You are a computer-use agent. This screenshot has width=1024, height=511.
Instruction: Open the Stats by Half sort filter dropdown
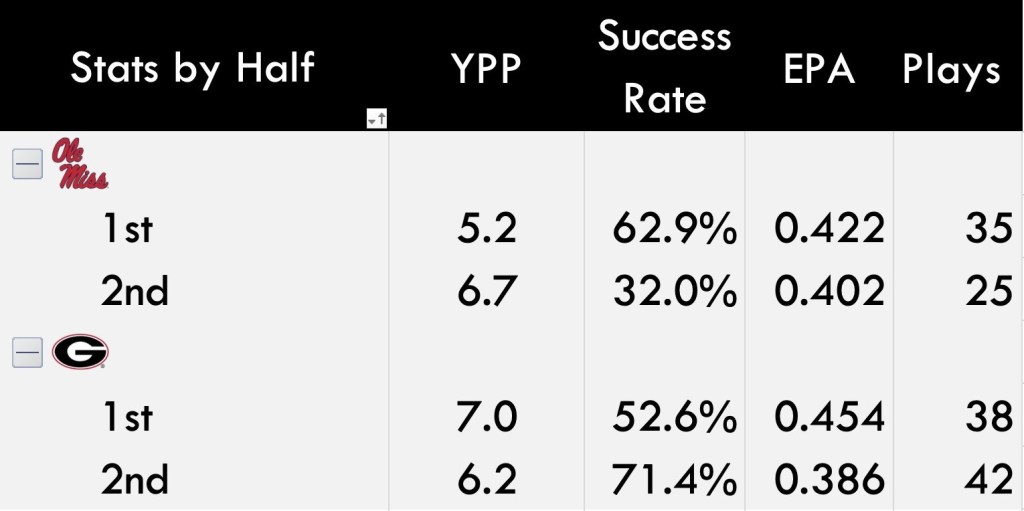point(376,120)
